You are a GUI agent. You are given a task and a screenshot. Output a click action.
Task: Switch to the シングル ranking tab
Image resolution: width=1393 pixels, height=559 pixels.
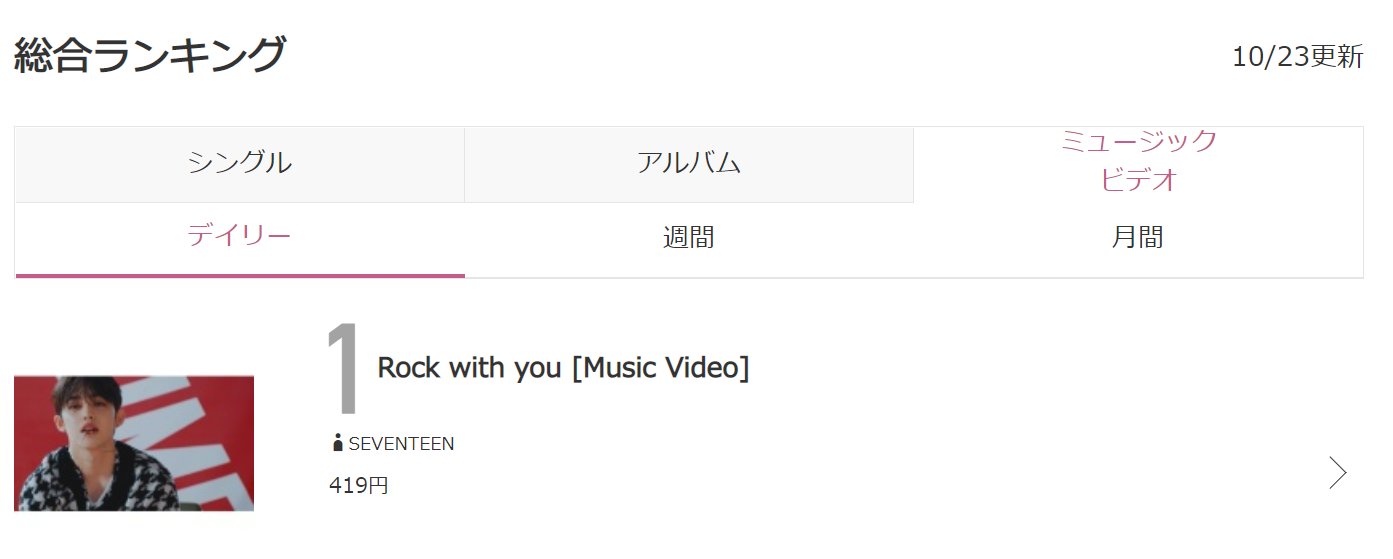[240, 164]
